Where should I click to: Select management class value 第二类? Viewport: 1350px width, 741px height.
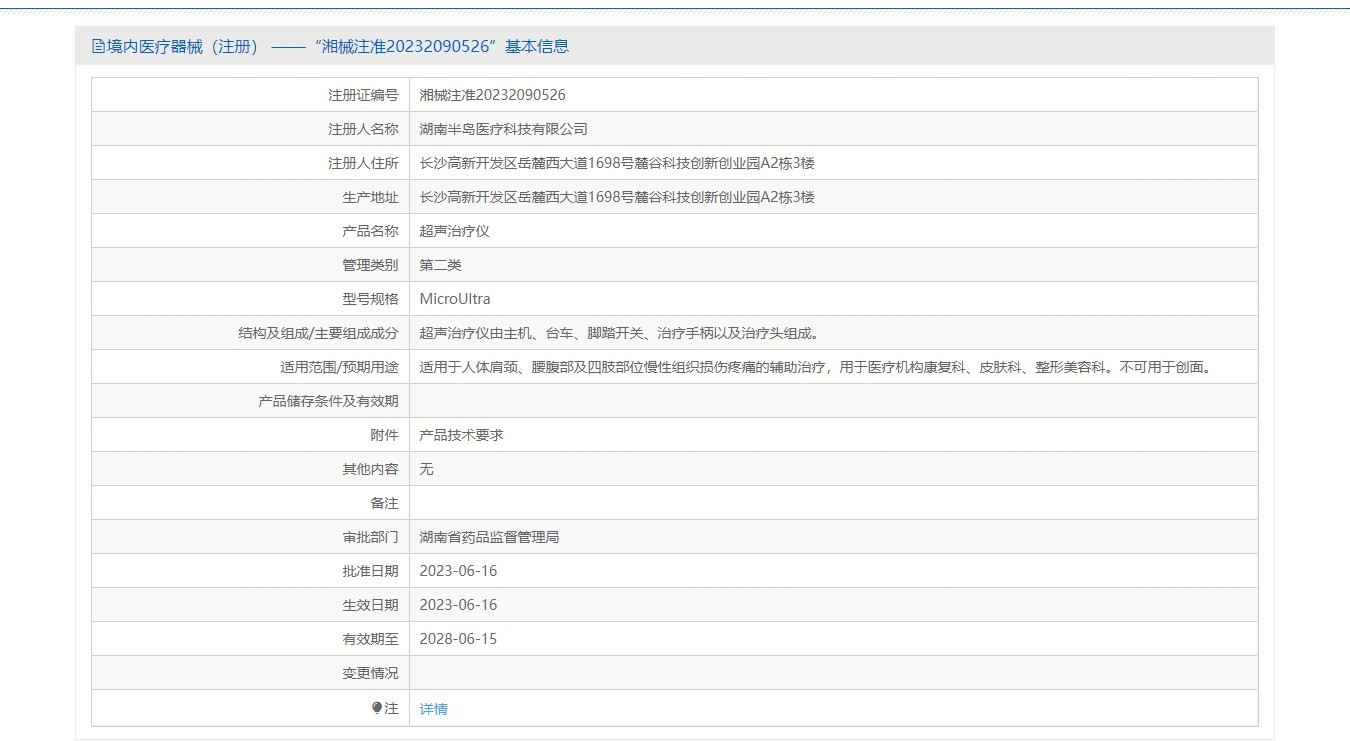point(440,265)
